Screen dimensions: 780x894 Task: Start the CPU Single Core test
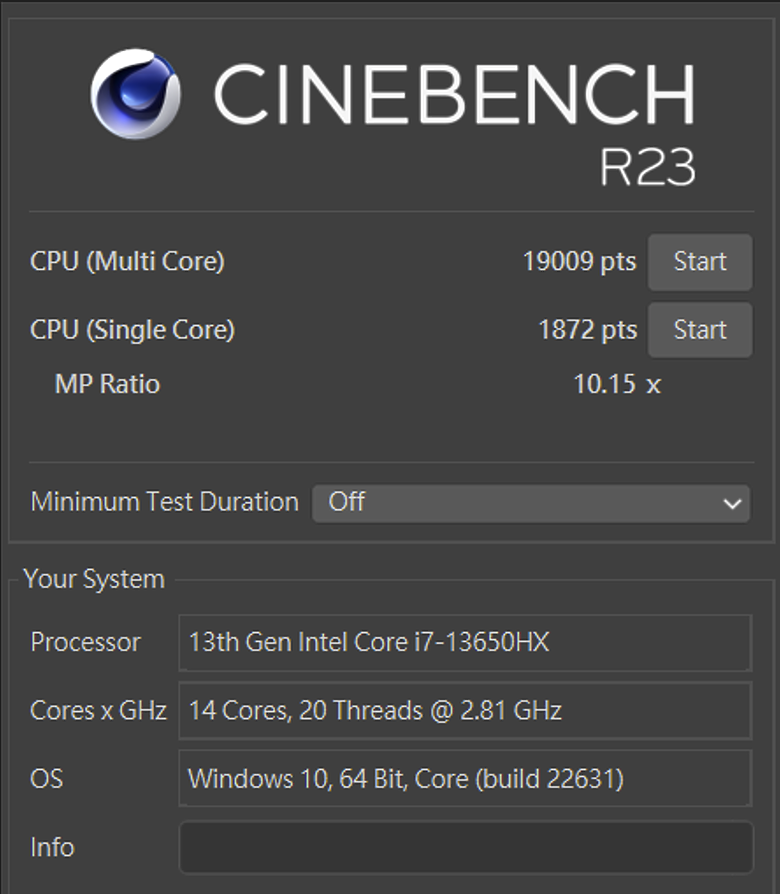click(700, 330)
